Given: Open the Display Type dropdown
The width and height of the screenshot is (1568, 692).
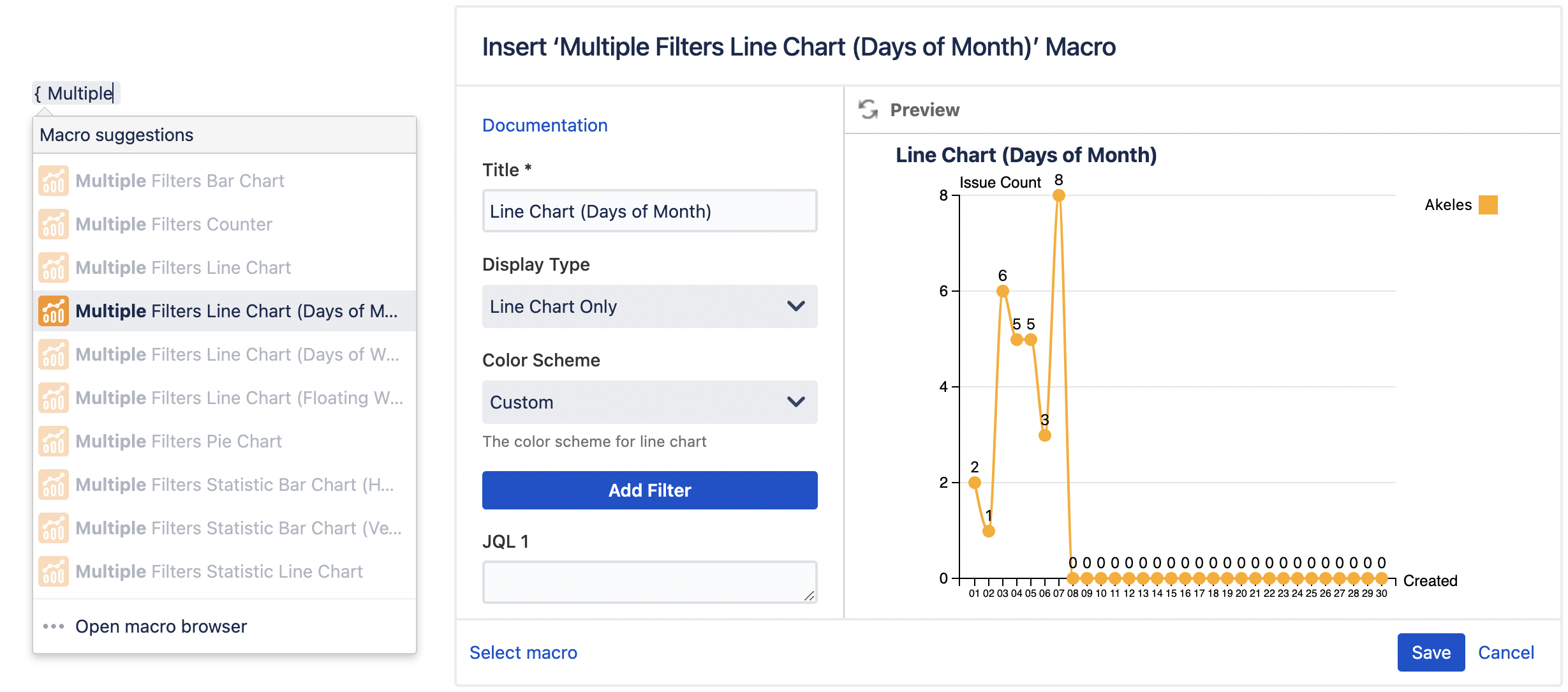Looking at the screenshot, I should [649, 306].
